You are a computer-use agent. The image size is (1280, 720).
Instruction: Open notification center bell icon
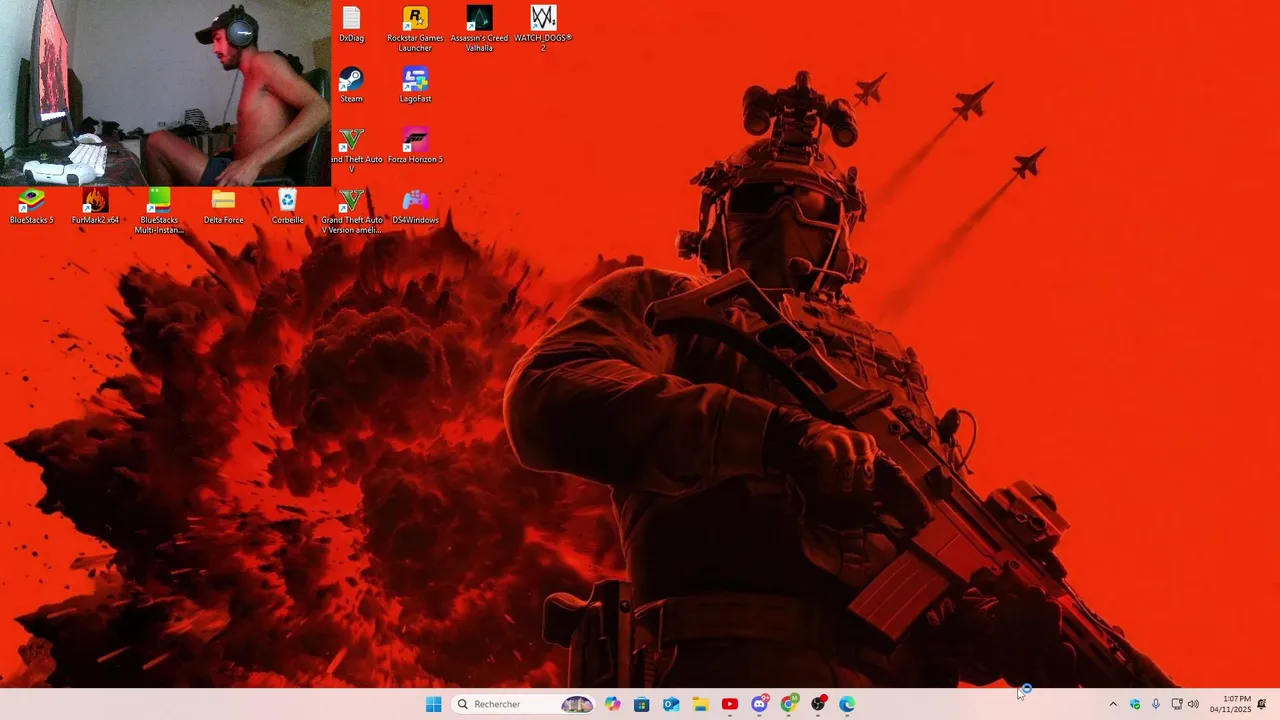pyautogui.click(x=1262, y=704)
